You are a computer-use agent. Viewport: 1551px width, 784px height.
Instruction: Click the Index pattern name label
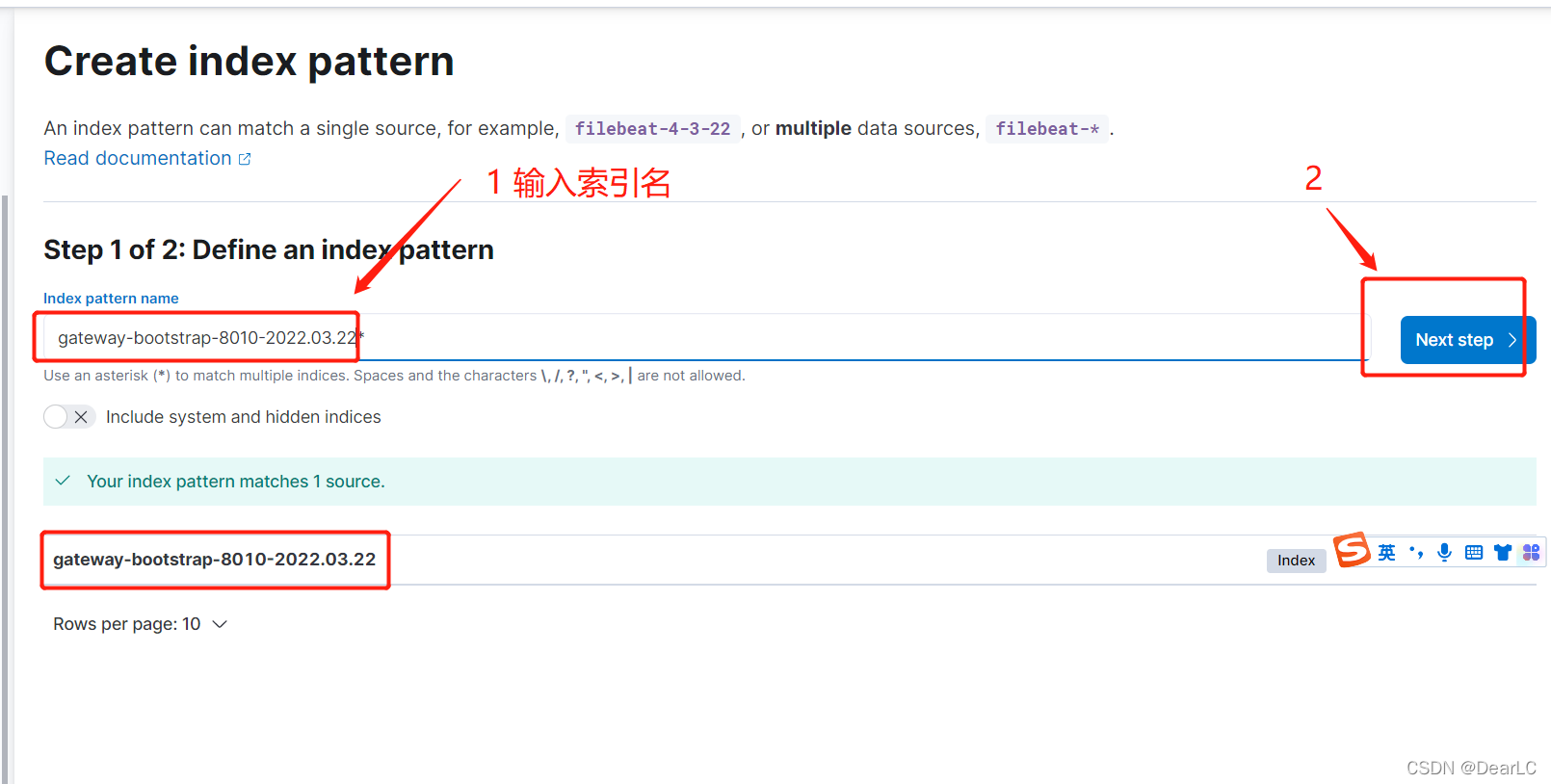tap(111, 299)
